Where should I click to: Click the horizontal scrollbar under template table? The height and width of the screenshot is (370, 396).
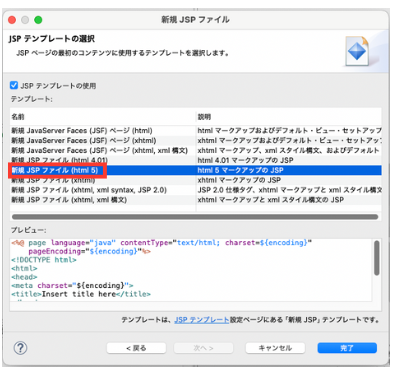tap(195, 217)
